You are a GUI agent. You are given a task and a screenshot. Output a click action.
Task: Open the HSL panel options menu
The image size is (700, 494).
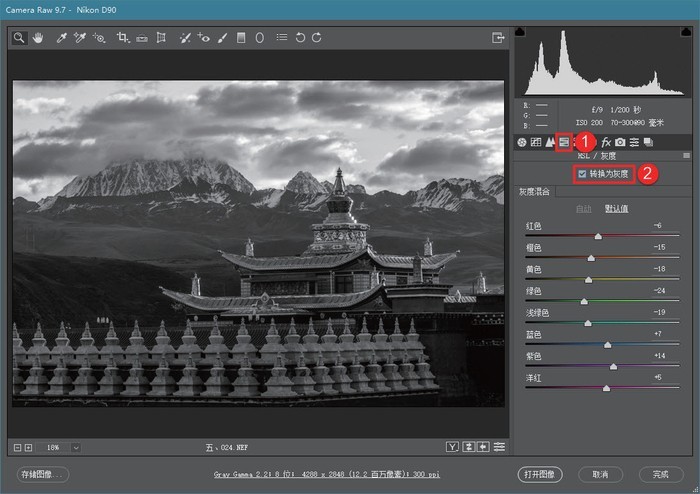click(x=686, y=156)
